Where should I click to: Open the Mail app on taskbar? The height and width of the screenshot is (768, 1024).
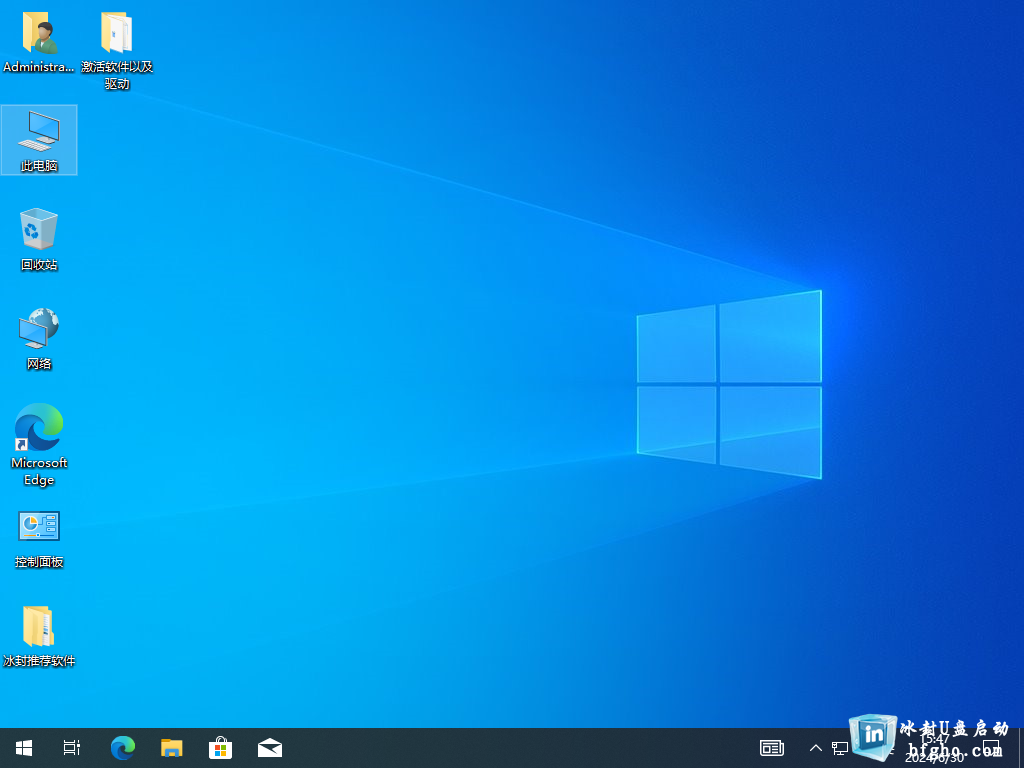(x=270, y=748)
